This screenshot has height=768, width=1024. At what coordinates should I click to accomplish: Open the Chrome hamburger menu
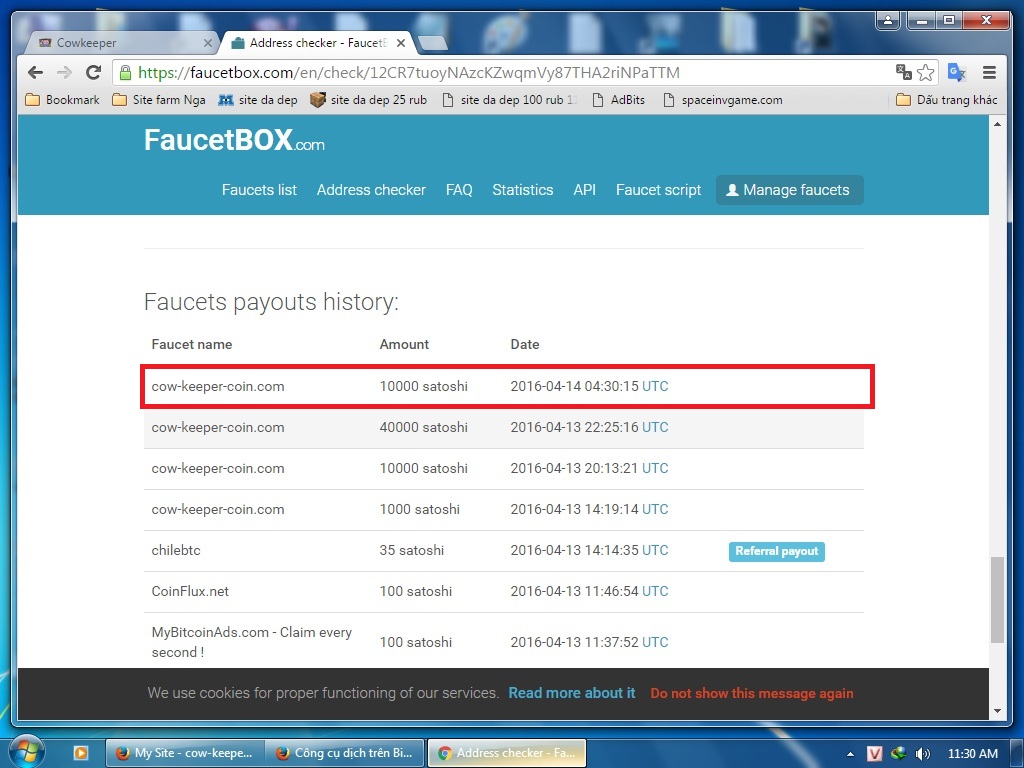(989, 72)
